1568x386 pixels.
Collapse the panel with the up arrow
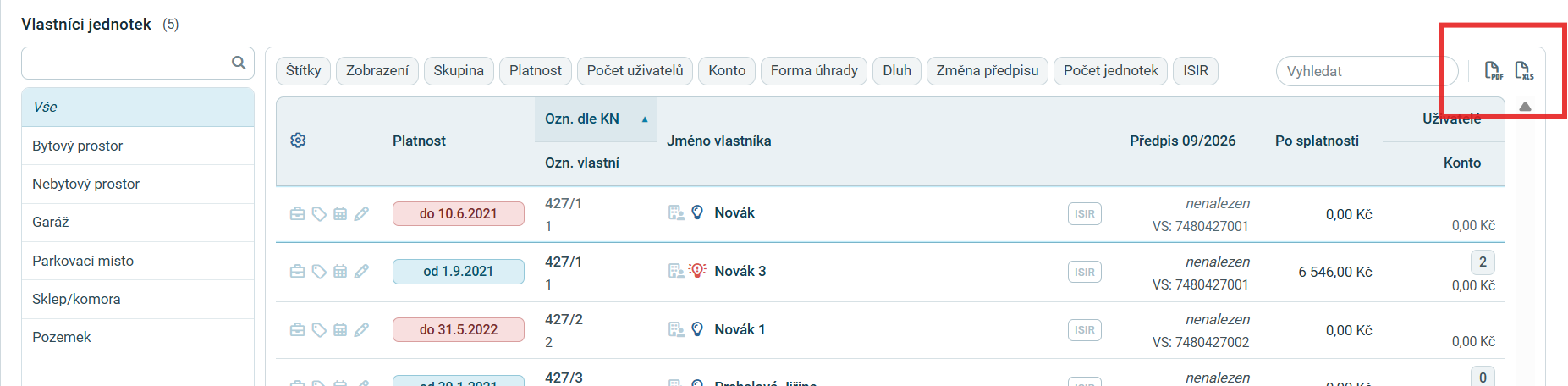pos(1525,107)
